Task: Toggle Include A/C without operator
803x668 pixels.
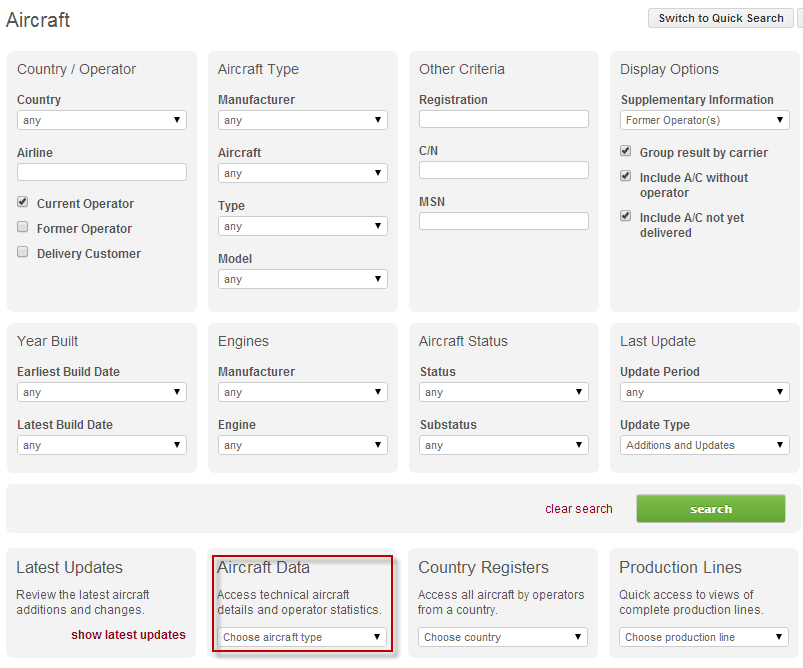Action: pos(626,176)
